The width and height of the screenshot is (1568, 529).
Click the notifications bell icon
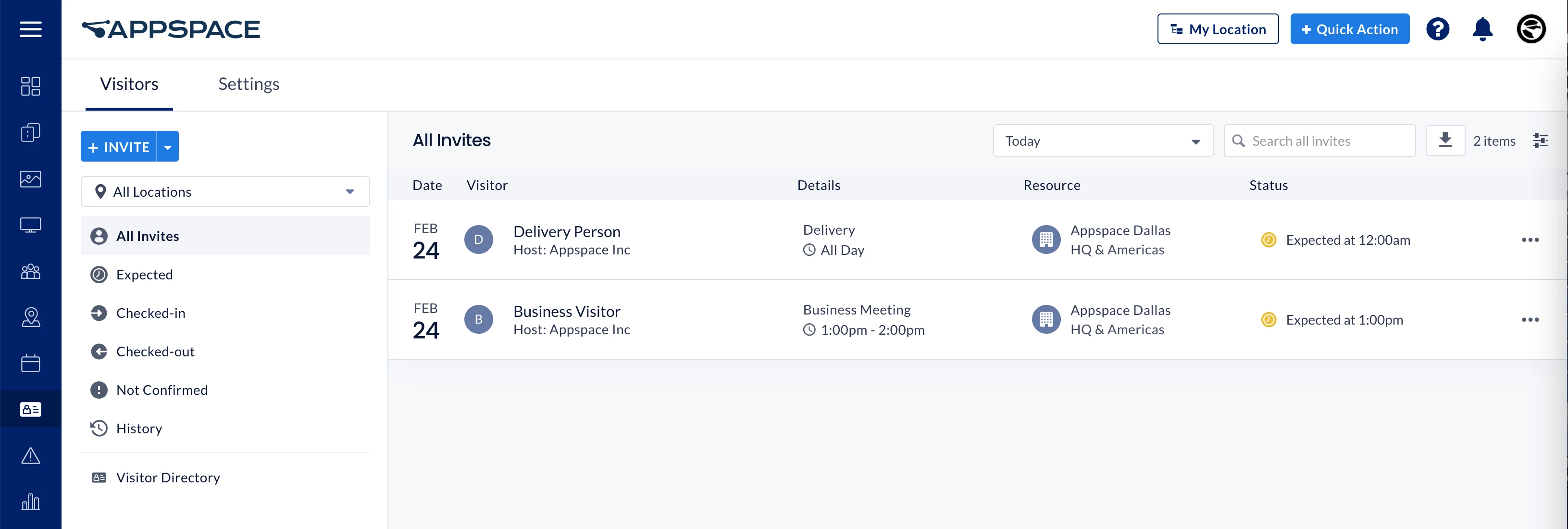click(1482, 29)
